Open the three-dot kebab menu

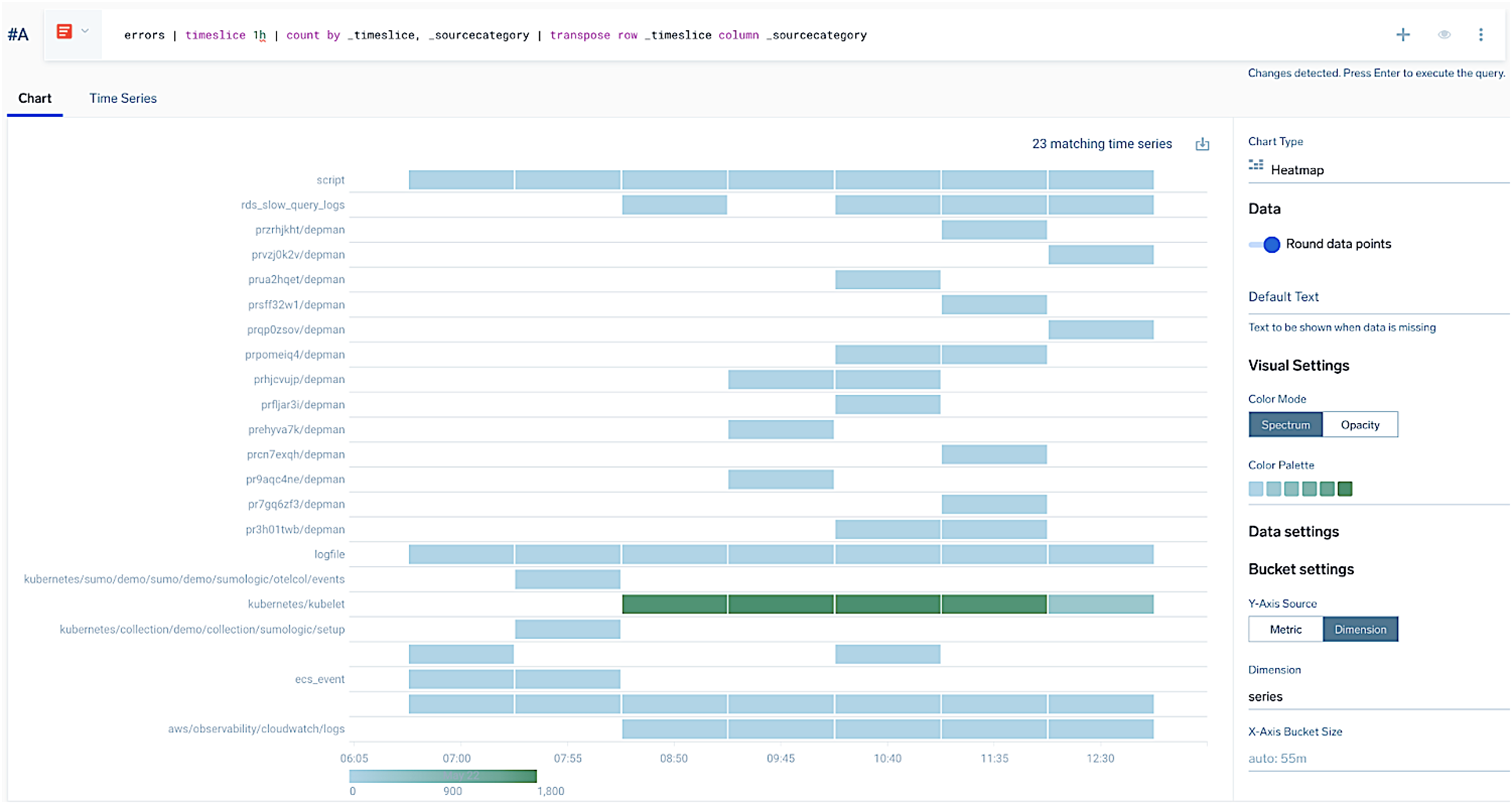point(1480,35)
